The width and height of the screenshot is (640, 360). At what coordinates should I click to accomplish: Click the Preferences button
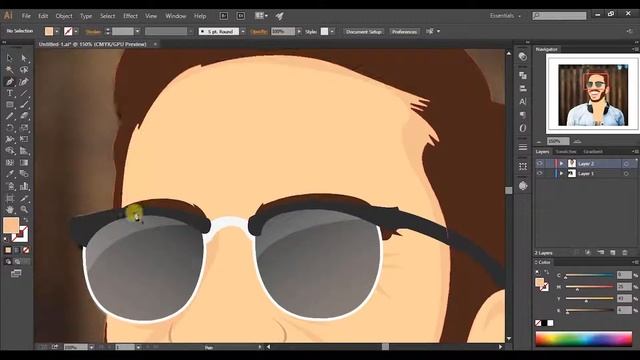coord(404,31)
